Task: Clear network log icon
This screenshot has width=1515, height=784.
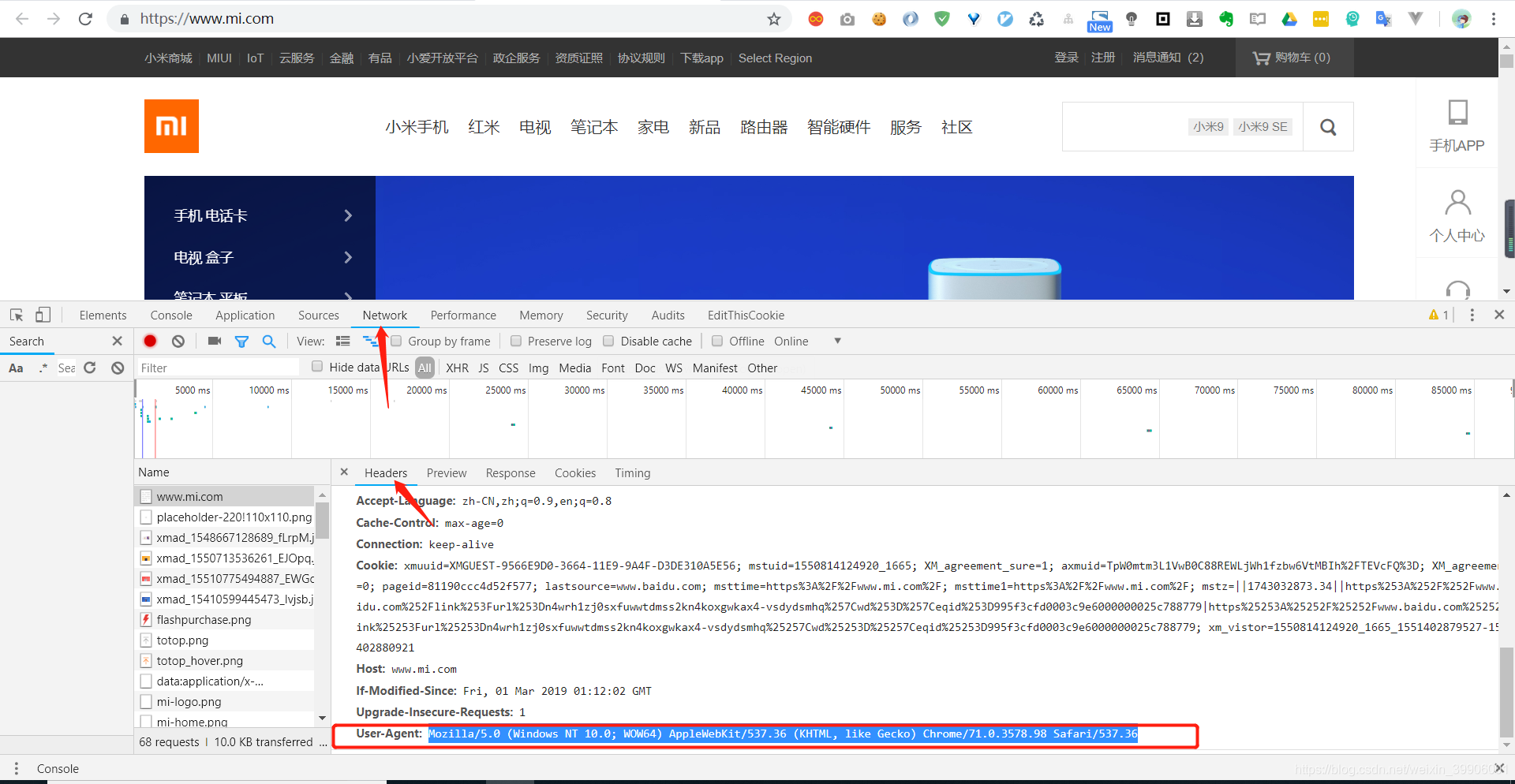Action: coord(178,341)
